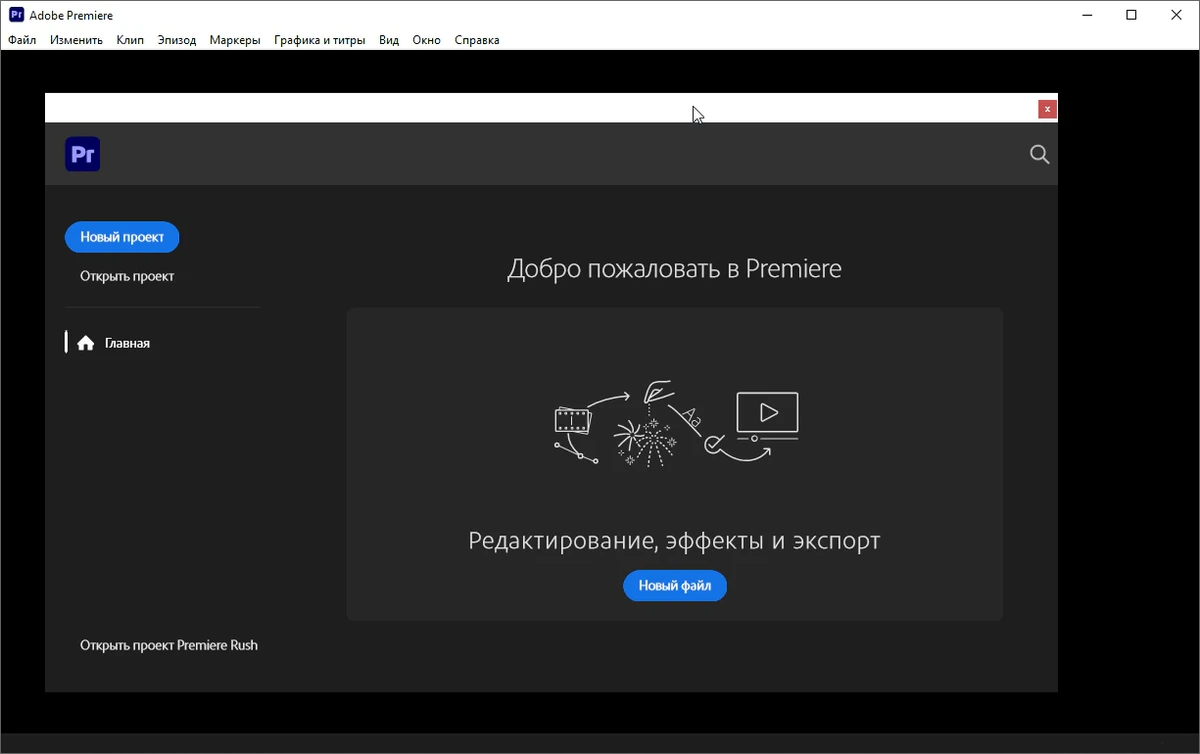Open the Маркеры menu
Viewport: 1200px width, 754px height.
coord(235,40)
